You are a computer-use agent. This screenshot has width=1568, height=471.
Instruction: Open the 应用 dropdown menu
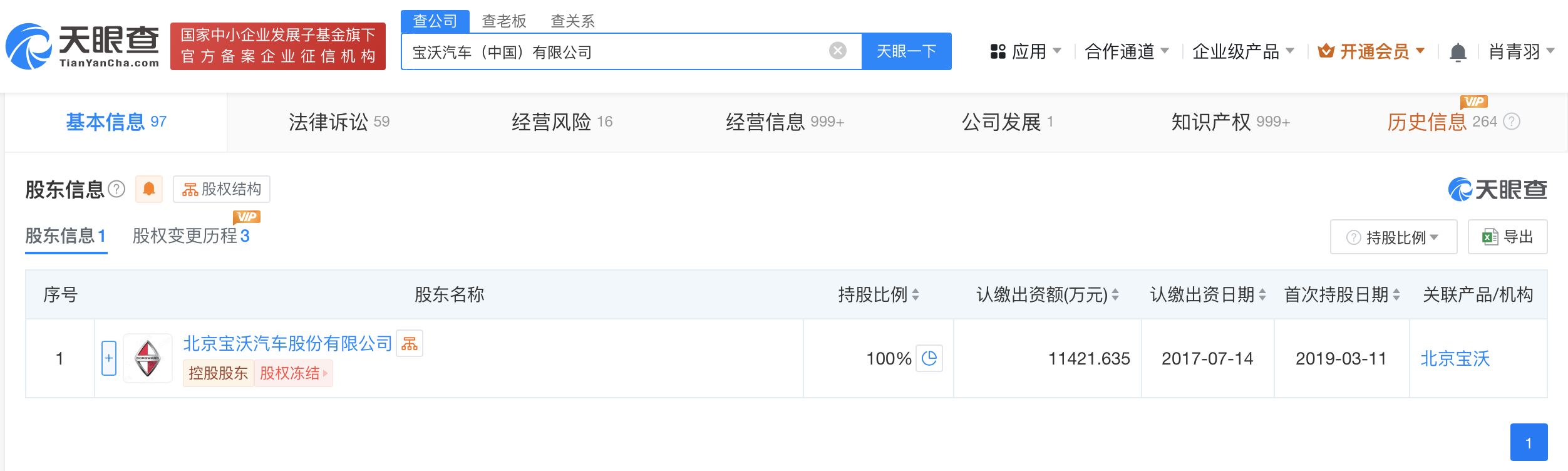(x=1026, y=51)
